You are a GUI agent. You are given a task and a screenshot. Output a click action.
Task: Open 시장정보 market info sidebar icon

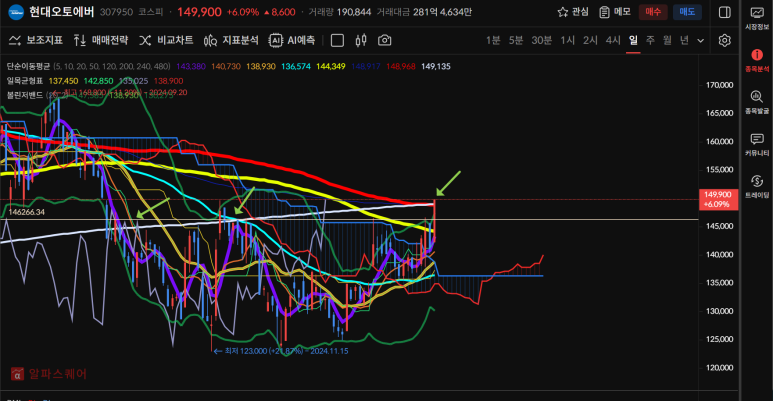757,19
